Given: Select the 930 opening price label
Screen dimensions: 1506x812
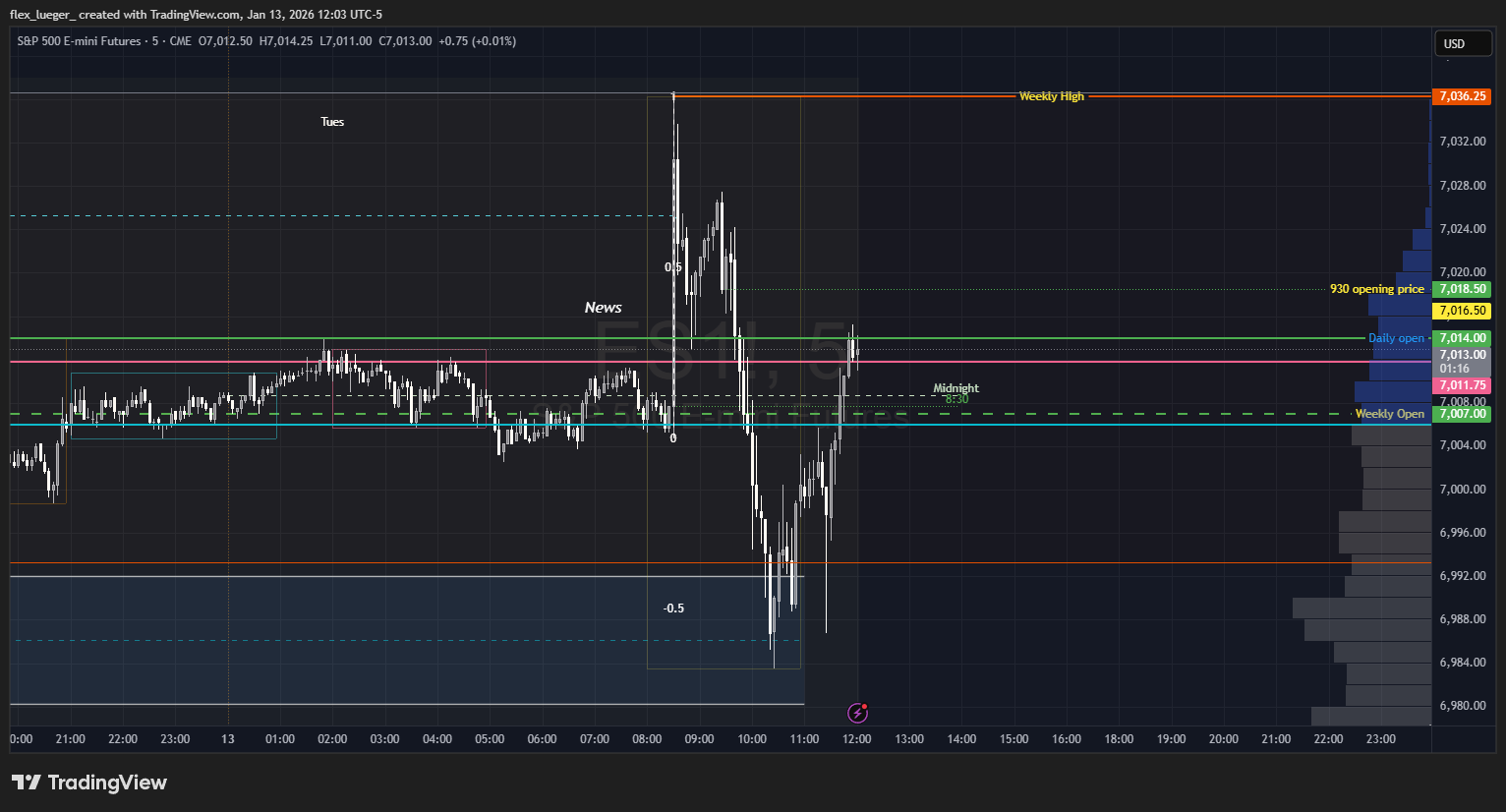Looking at the screenshot, I should click(1375, 289).
